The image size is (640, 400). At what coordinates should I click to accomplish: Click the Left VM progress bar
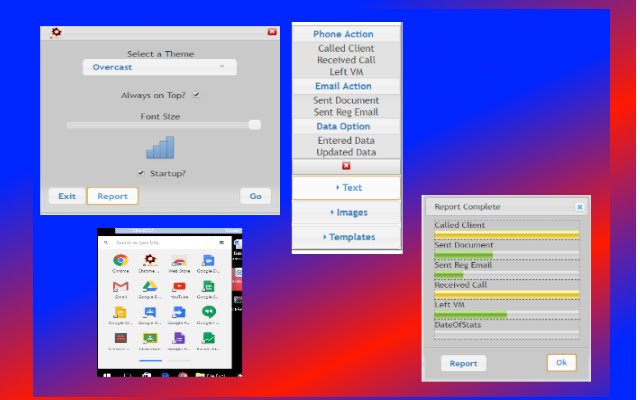[x=507, y=315]
